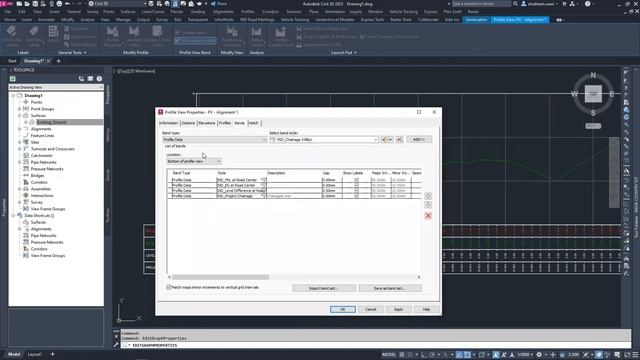
Task: Expand the Pipe Networks node under Drawing1
Action: pyautogui.click(x=20, y=162)
